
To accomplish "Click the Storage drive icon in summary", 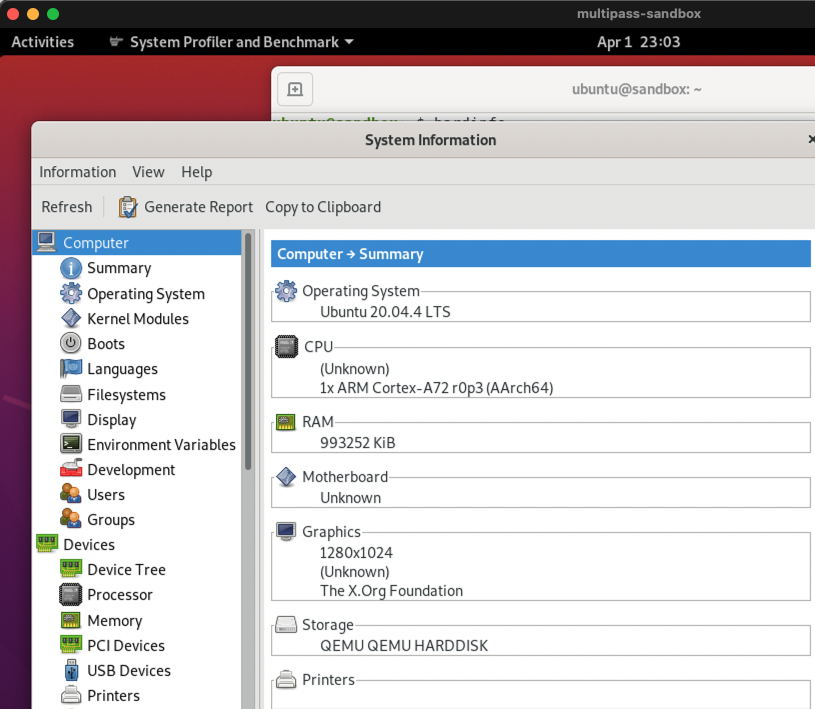I will 286,624.
